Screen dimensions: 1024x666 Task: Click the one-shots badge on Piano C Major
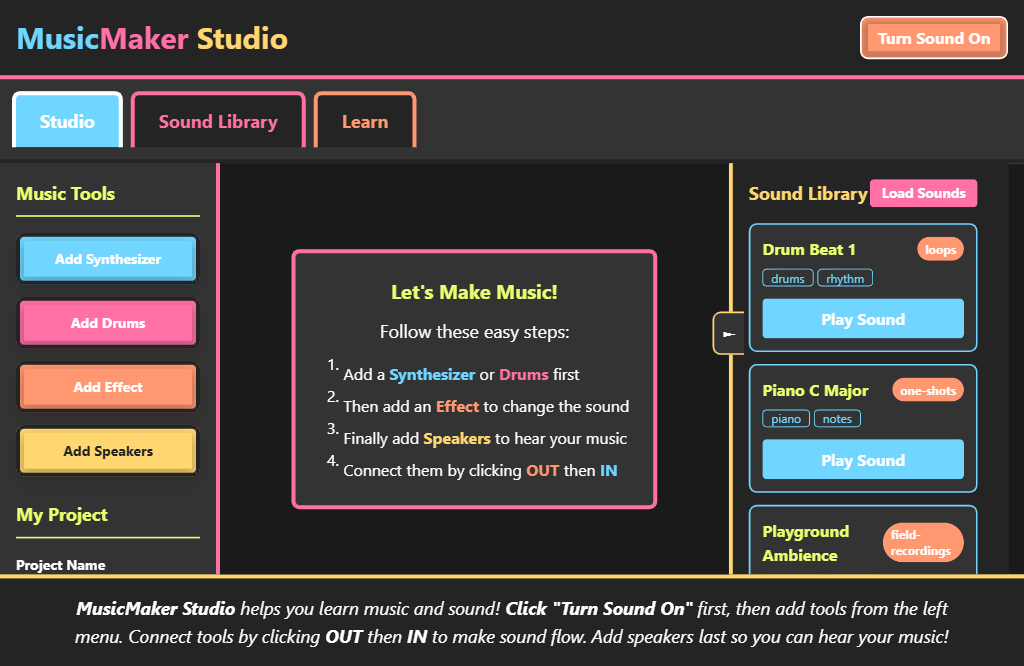(928, 390)
